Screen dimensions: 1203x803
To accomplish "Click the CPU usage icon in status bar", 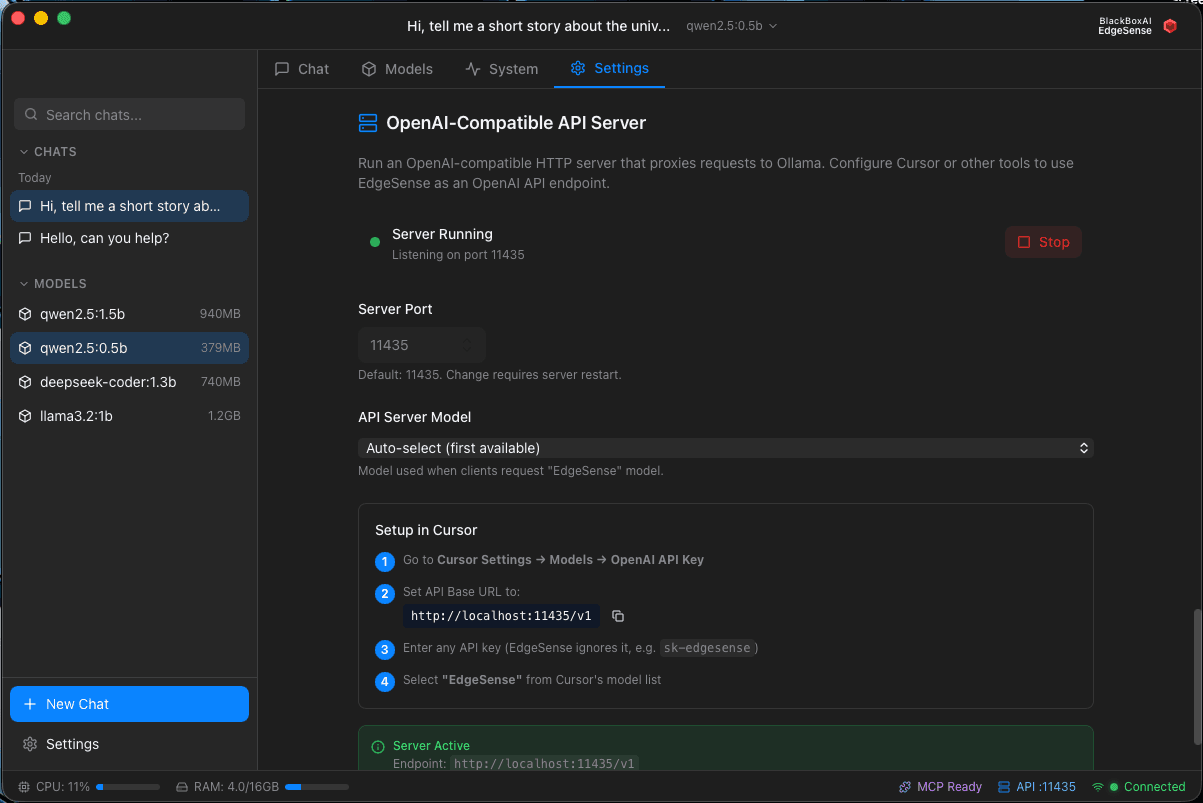I will coord(24,787).
